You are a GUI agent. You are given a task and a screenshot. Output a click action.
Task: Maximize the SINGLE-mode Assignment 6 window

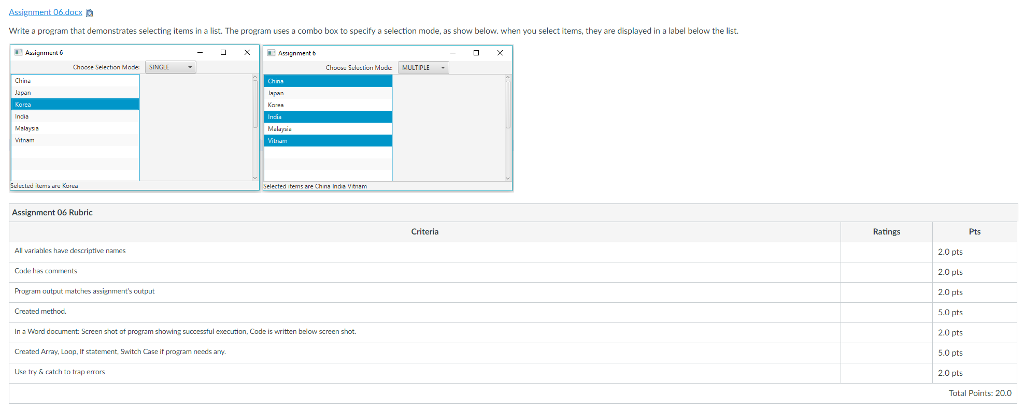(x=223, y=53)
